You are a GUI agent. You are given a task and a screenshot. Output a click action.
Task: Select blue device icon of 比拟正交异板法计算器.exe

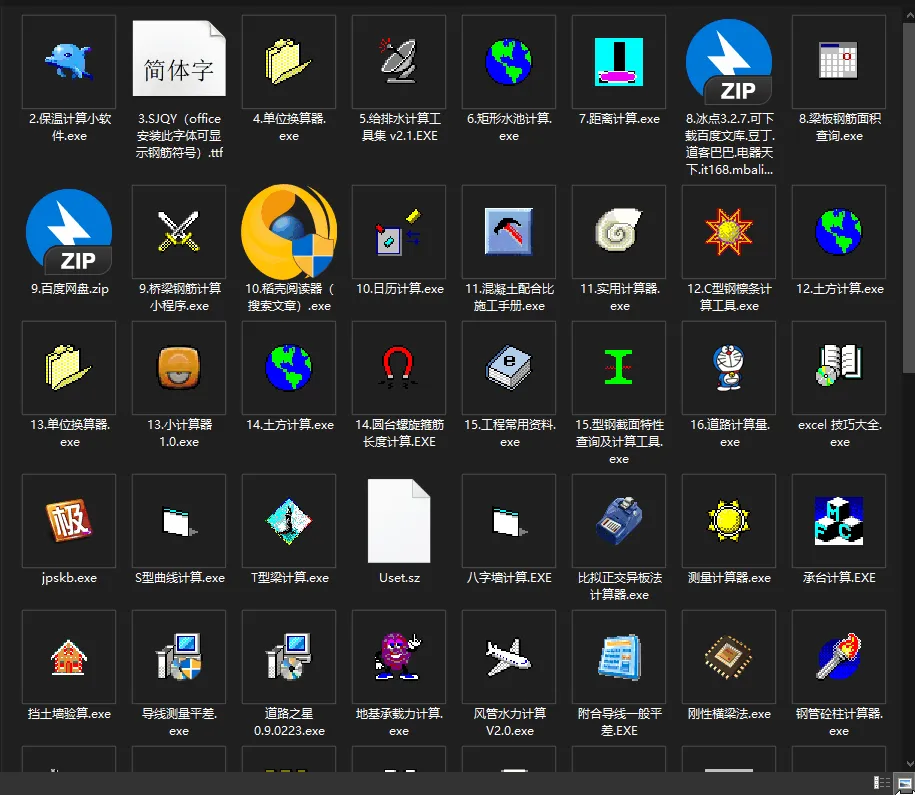(619, 521)
